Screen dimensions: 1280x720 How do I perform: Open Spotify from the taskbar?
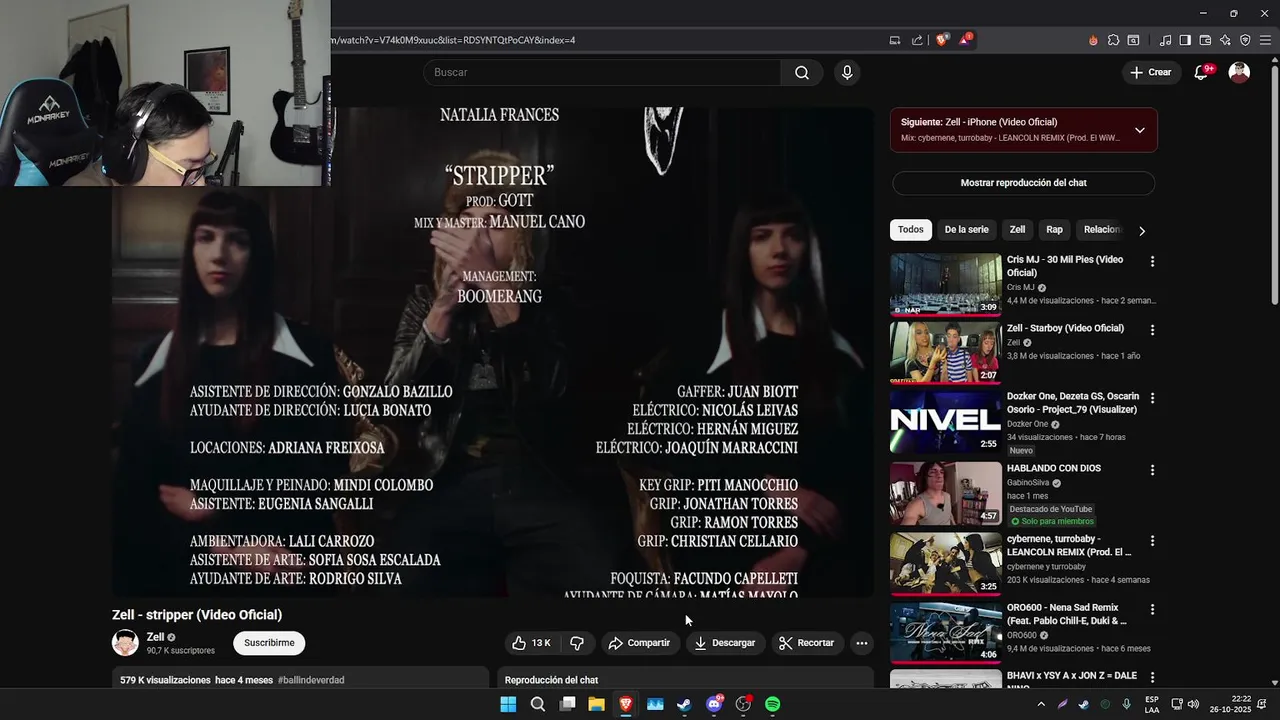[772, 704]
